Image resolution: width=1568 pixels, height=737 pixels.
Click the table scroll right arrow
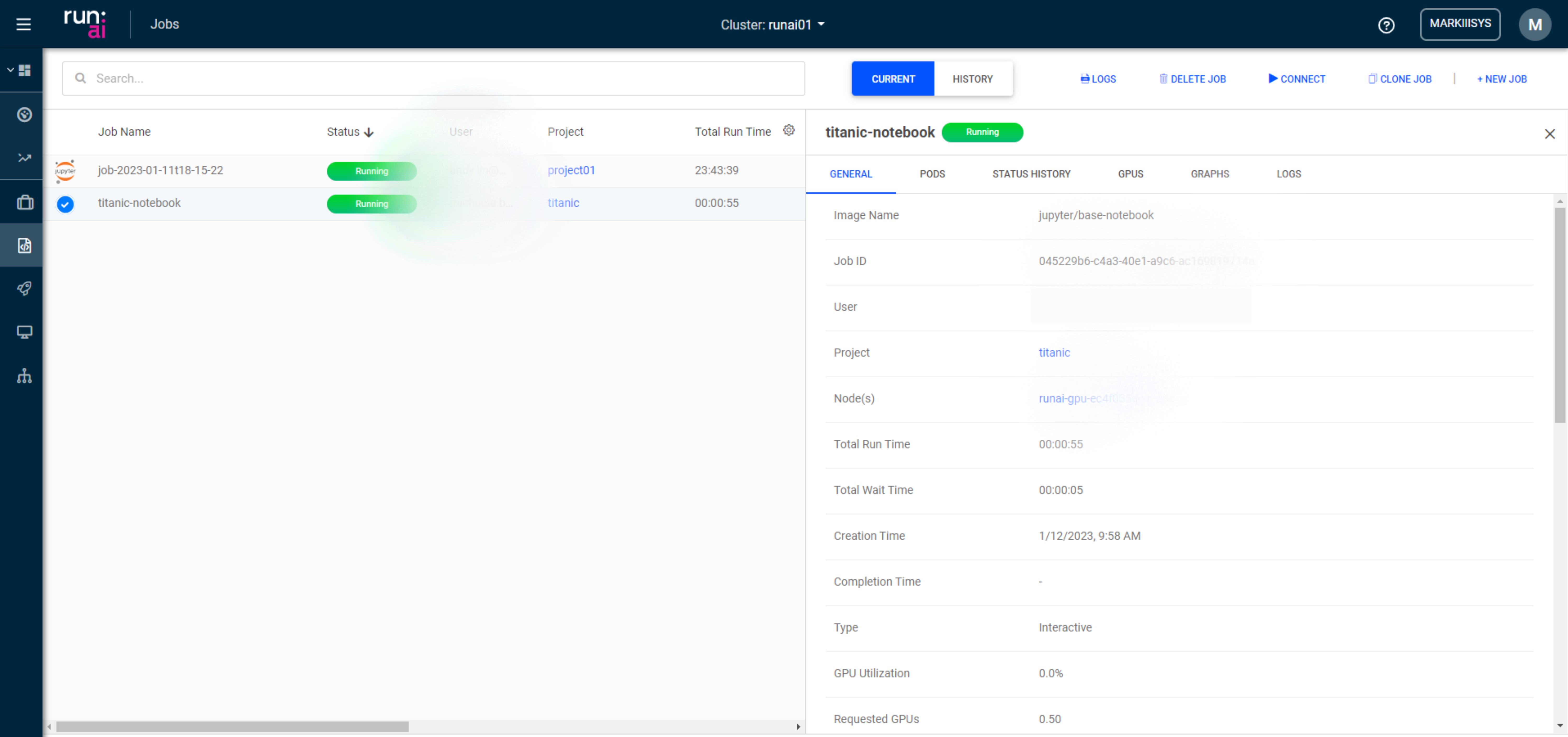798,727
